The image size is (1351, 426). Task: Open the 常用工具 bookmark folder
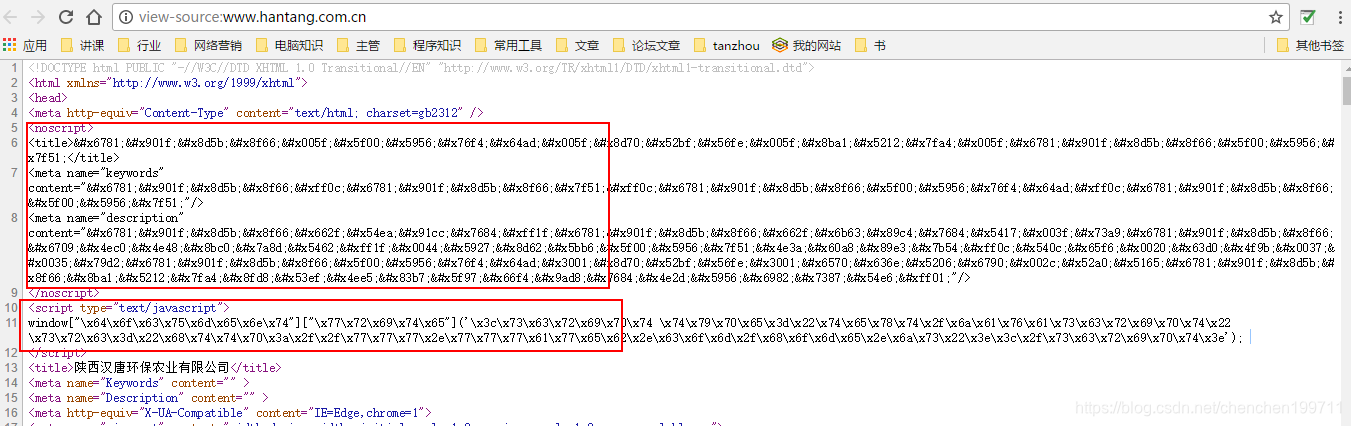tap(508, 45)
